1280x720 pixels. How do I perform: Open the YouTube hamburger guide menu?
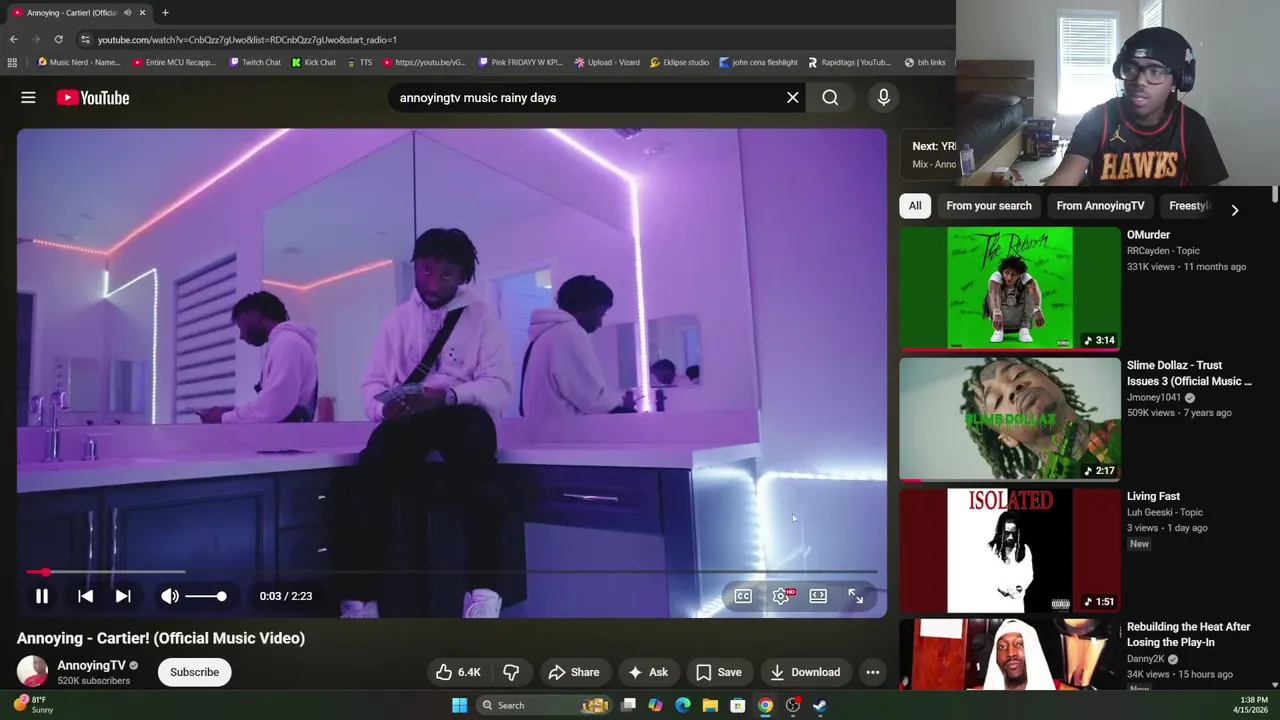(28, 97)
